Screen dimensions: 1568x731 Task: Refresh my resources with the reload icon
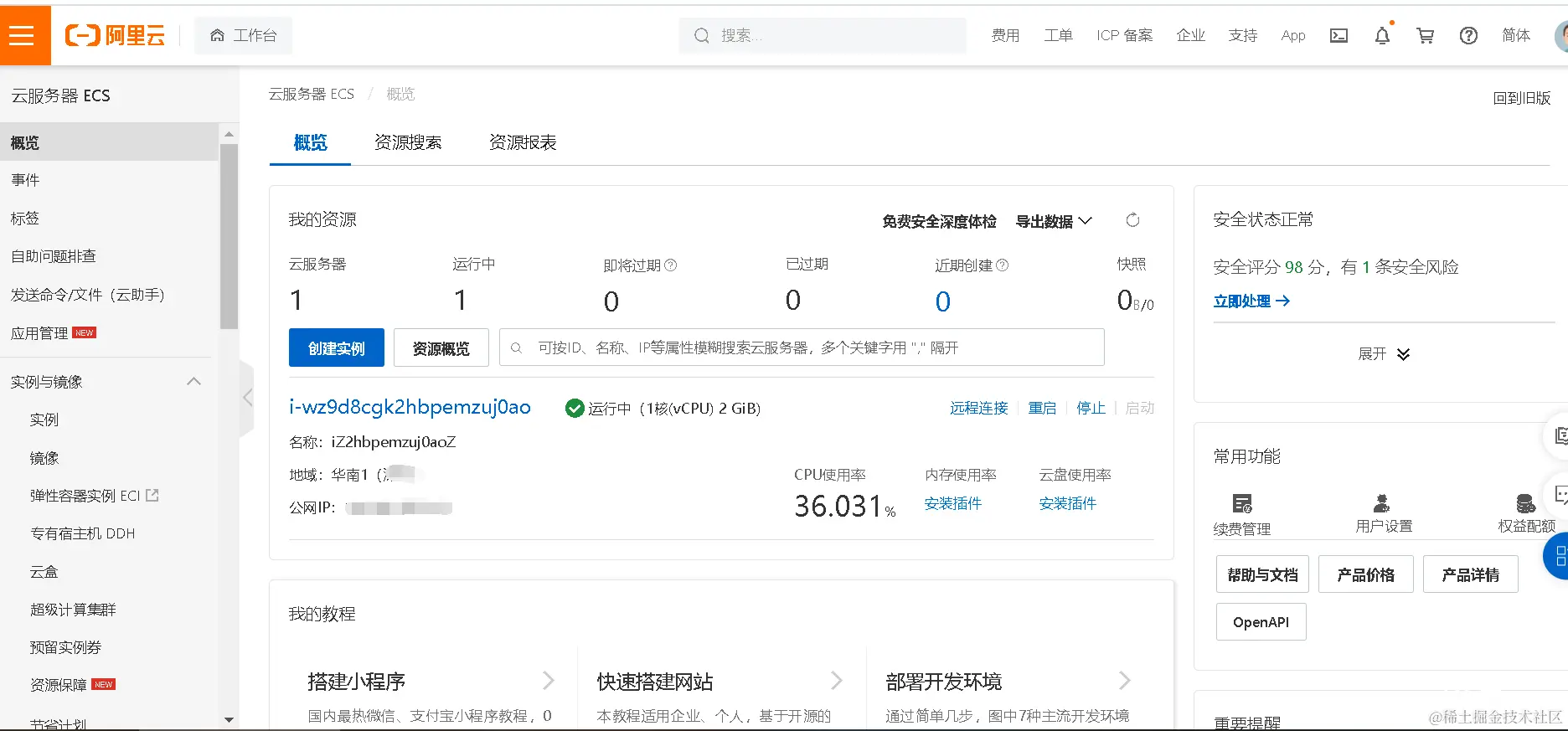coord(1132,220)
